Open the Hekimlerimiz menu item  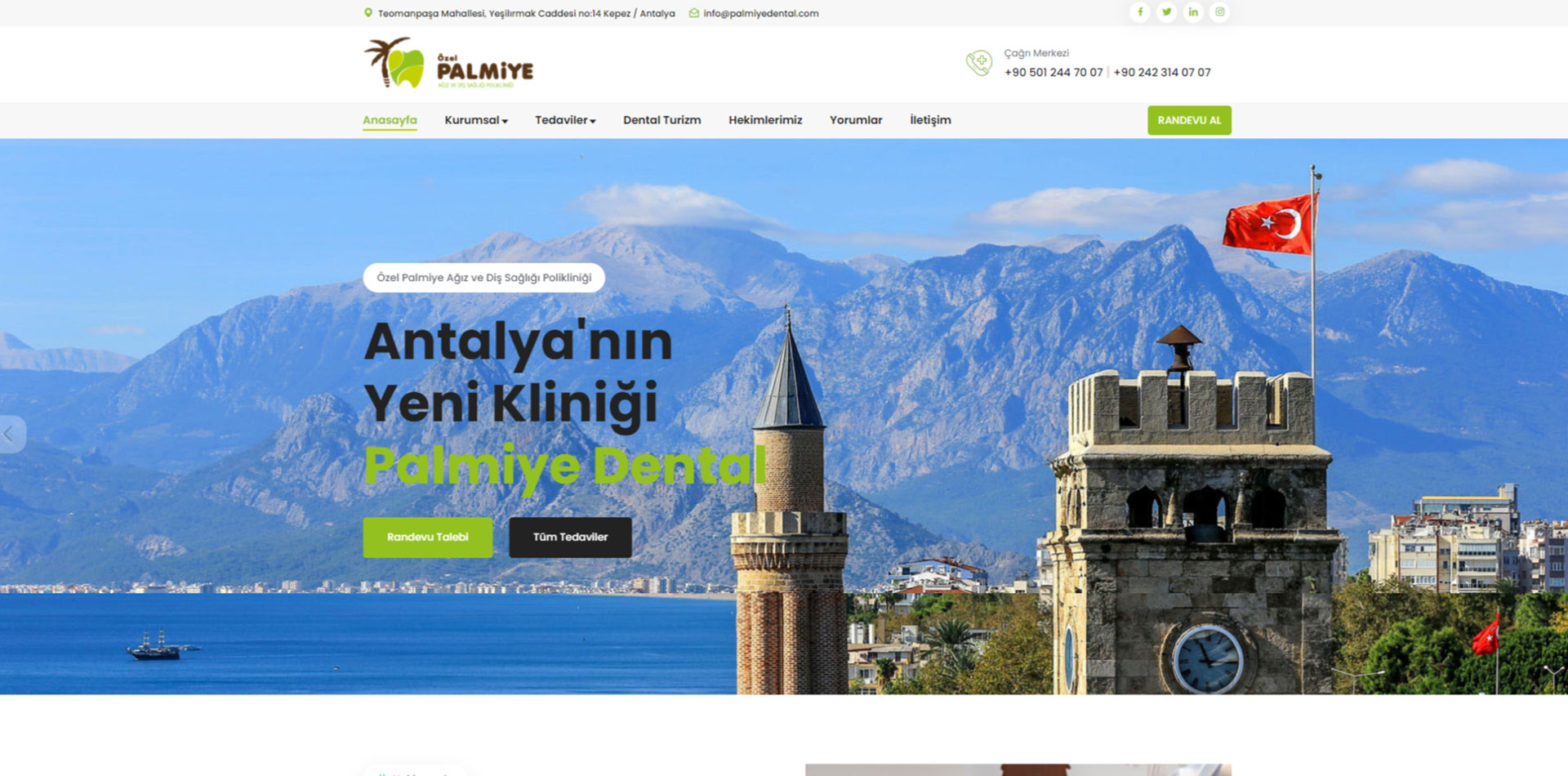tap(765, 120)
